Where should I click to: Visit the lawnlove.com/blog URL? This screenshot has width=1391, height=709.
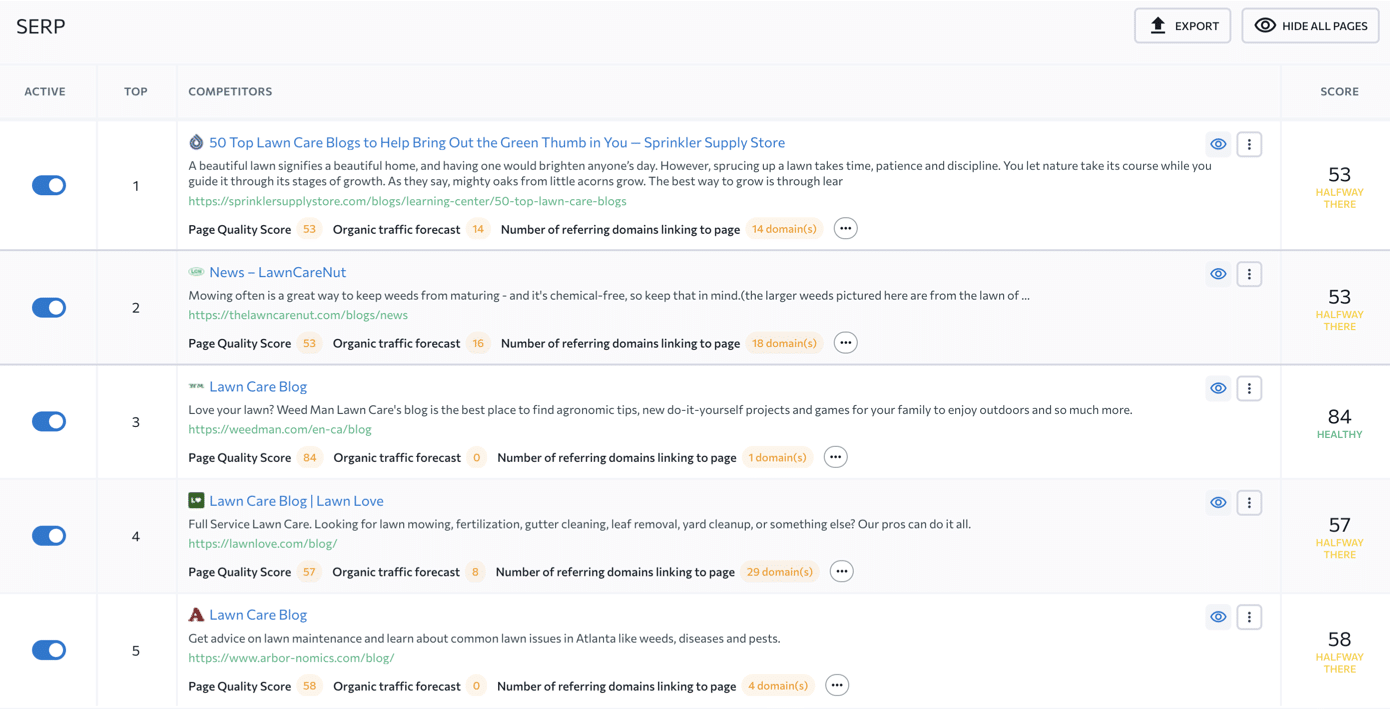pyautogui.click(x=263, y=544)
